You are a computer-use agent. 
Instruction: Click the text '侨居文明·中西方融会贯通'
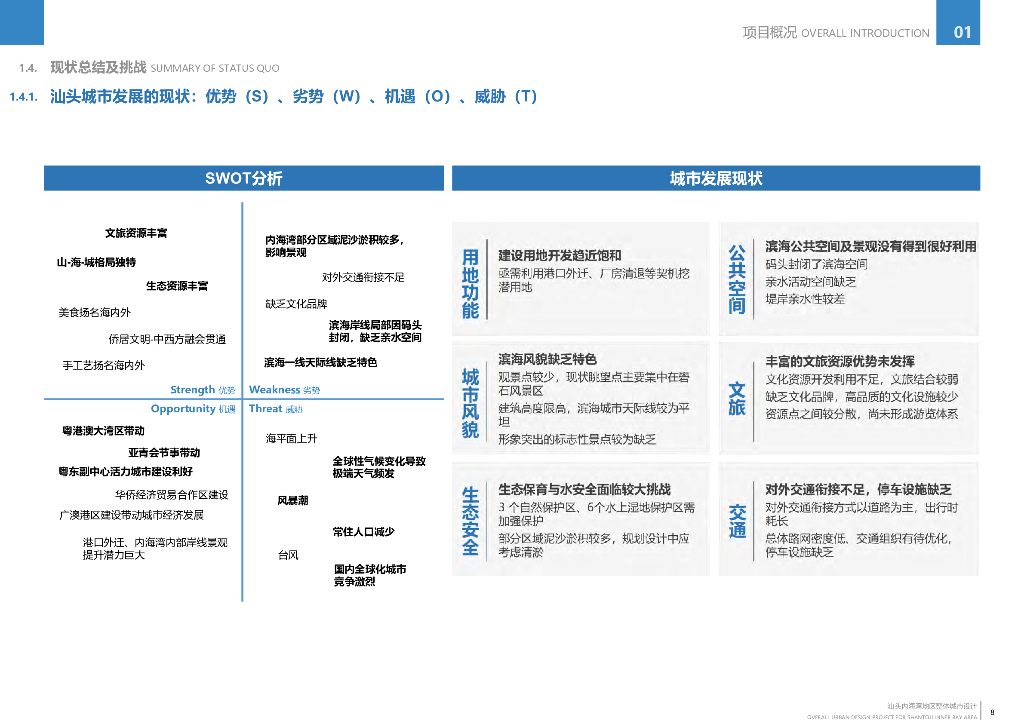pos(167,339)
